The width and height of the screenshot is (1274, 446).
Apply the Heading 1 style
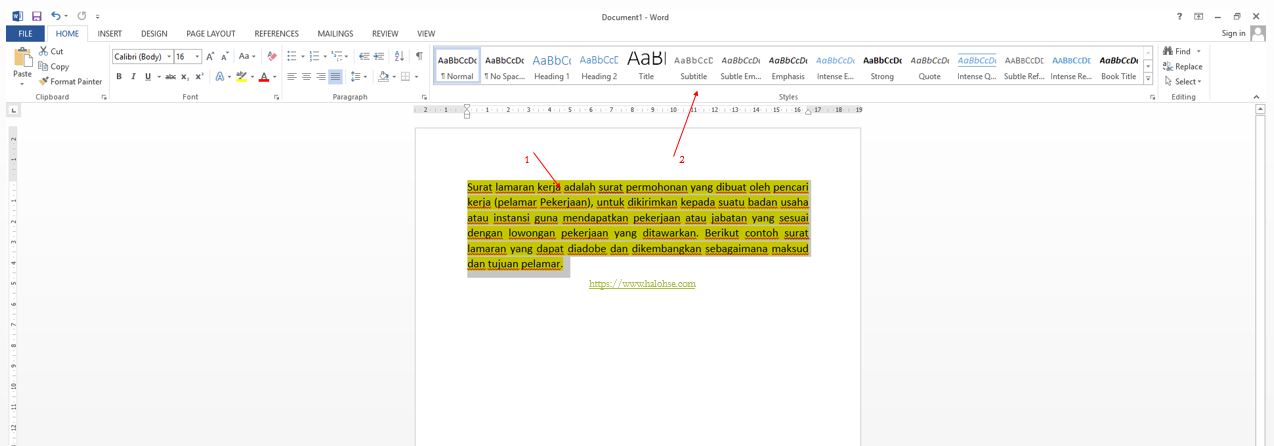(551, 66)
